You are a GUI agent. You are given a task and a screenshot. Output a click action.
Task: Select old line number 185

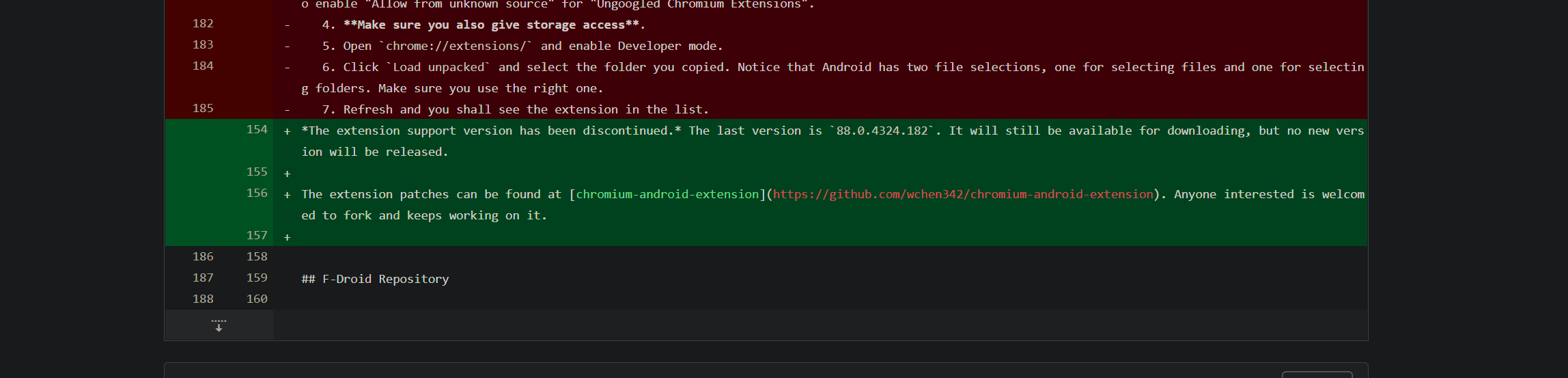pos(203,109)
